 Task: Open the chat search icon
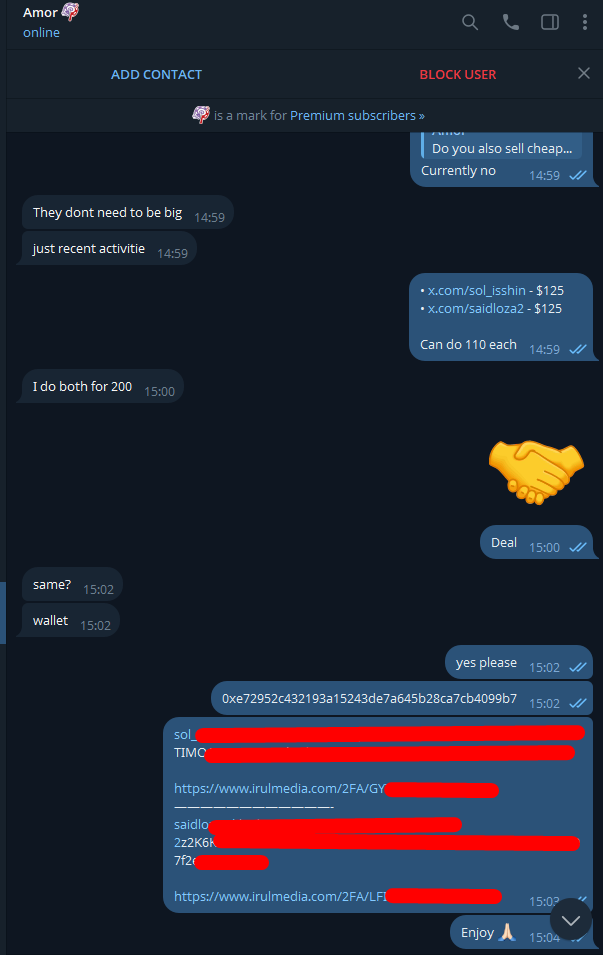click(x=470, y=23)
